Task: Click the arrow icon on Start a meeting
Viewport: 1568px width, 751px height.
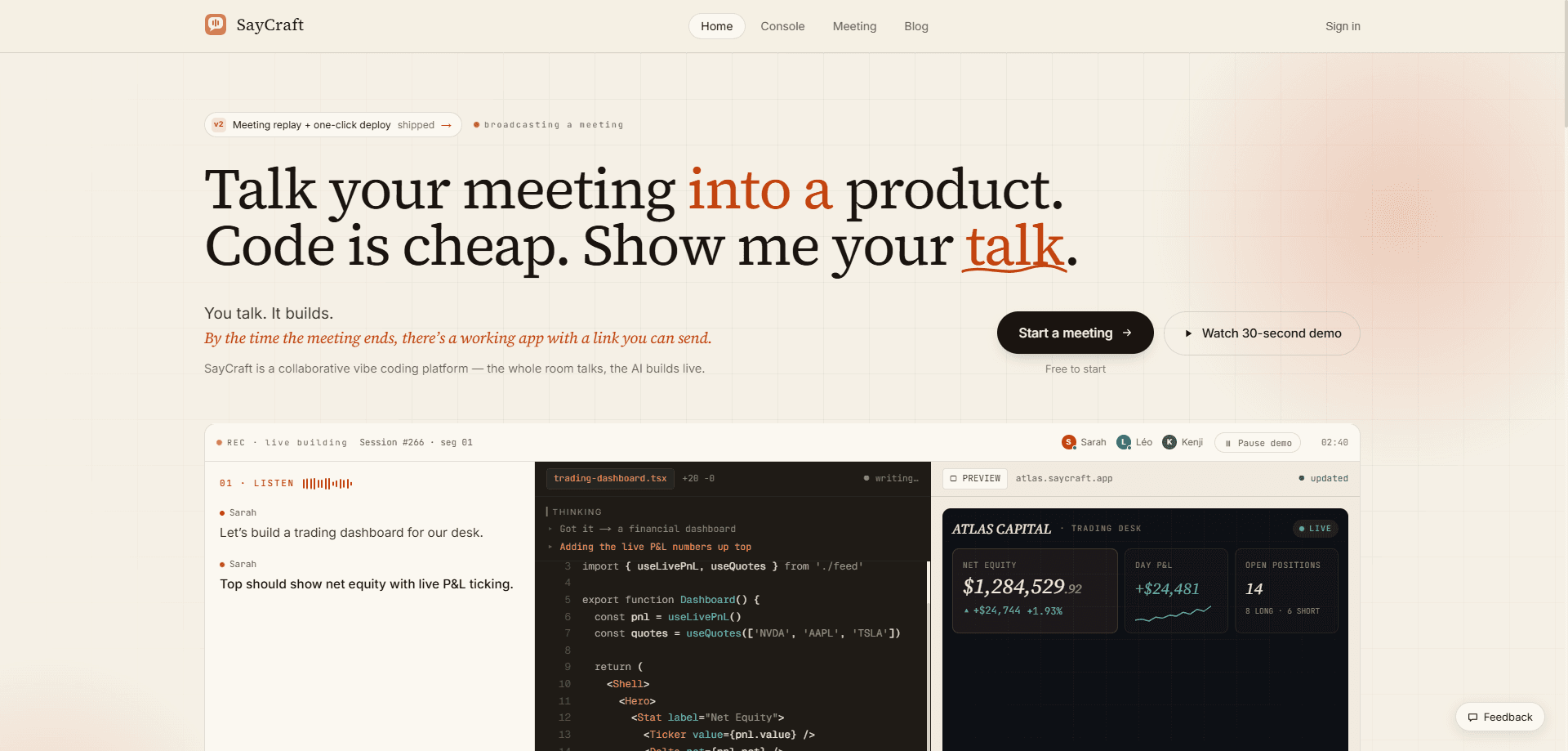Action: click(1127, 333)
